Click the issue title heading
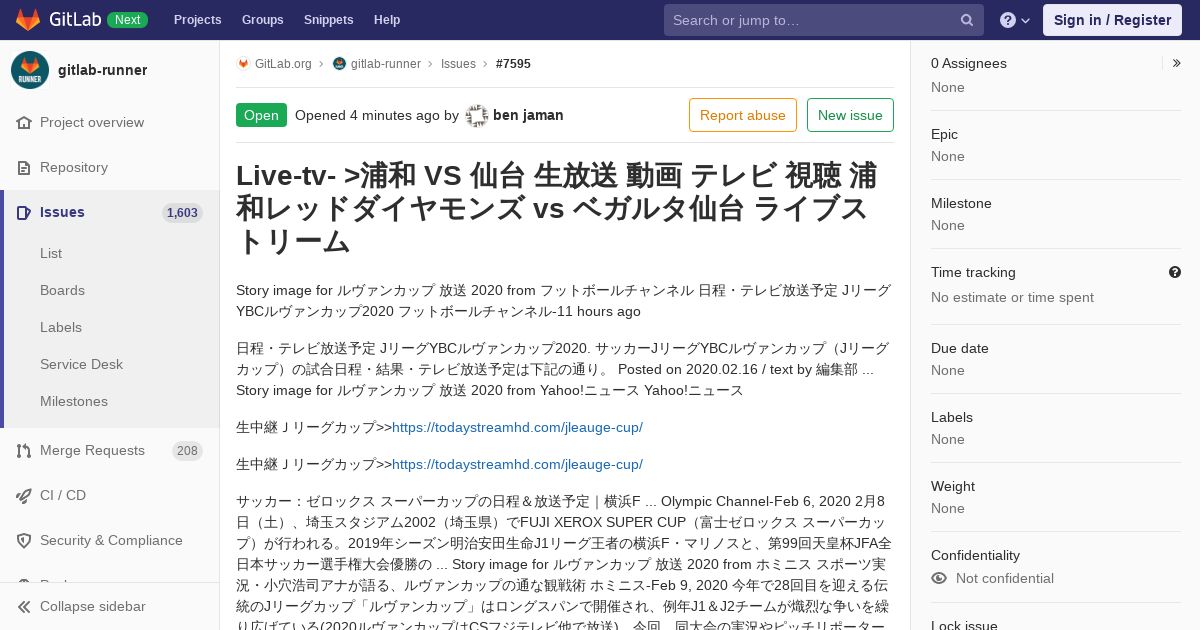The image size is (1200, 630). [x=565, y=208]
